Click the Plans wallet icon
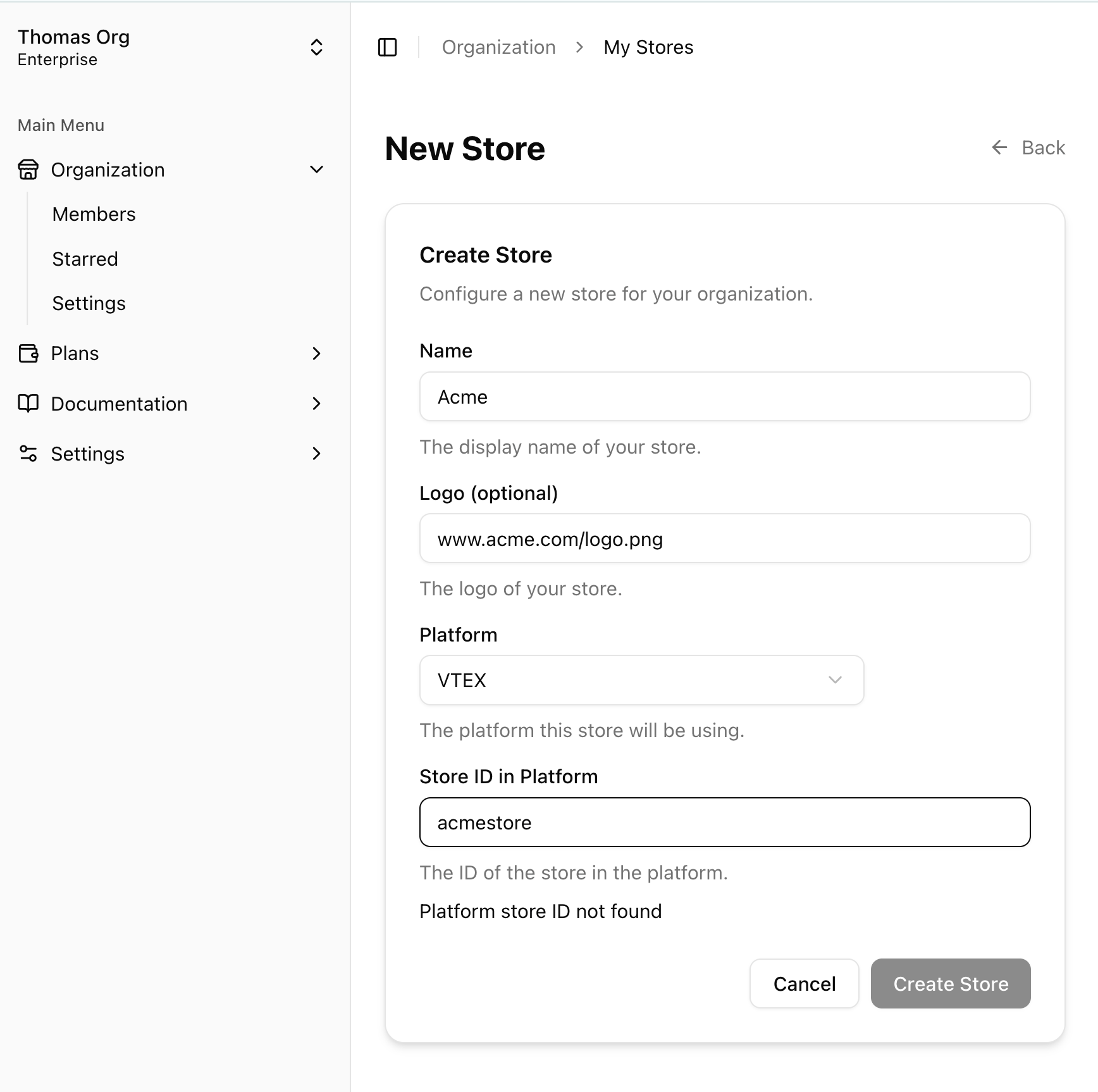Viewport: 1098px width, 1092px height. (x=28, y=353)
